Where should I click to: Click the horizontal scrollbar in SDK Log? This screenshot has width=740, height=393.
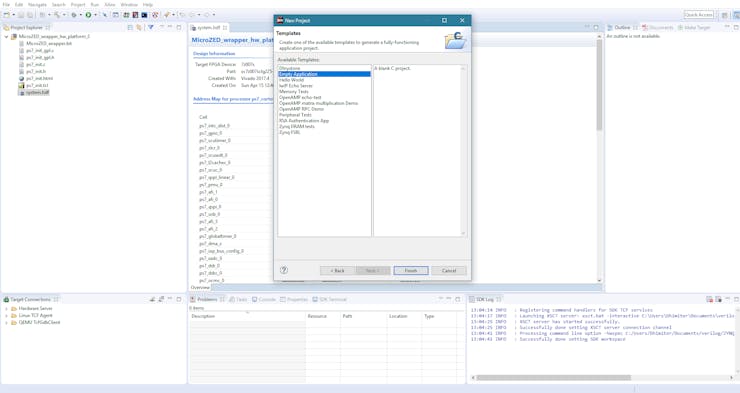554,377
